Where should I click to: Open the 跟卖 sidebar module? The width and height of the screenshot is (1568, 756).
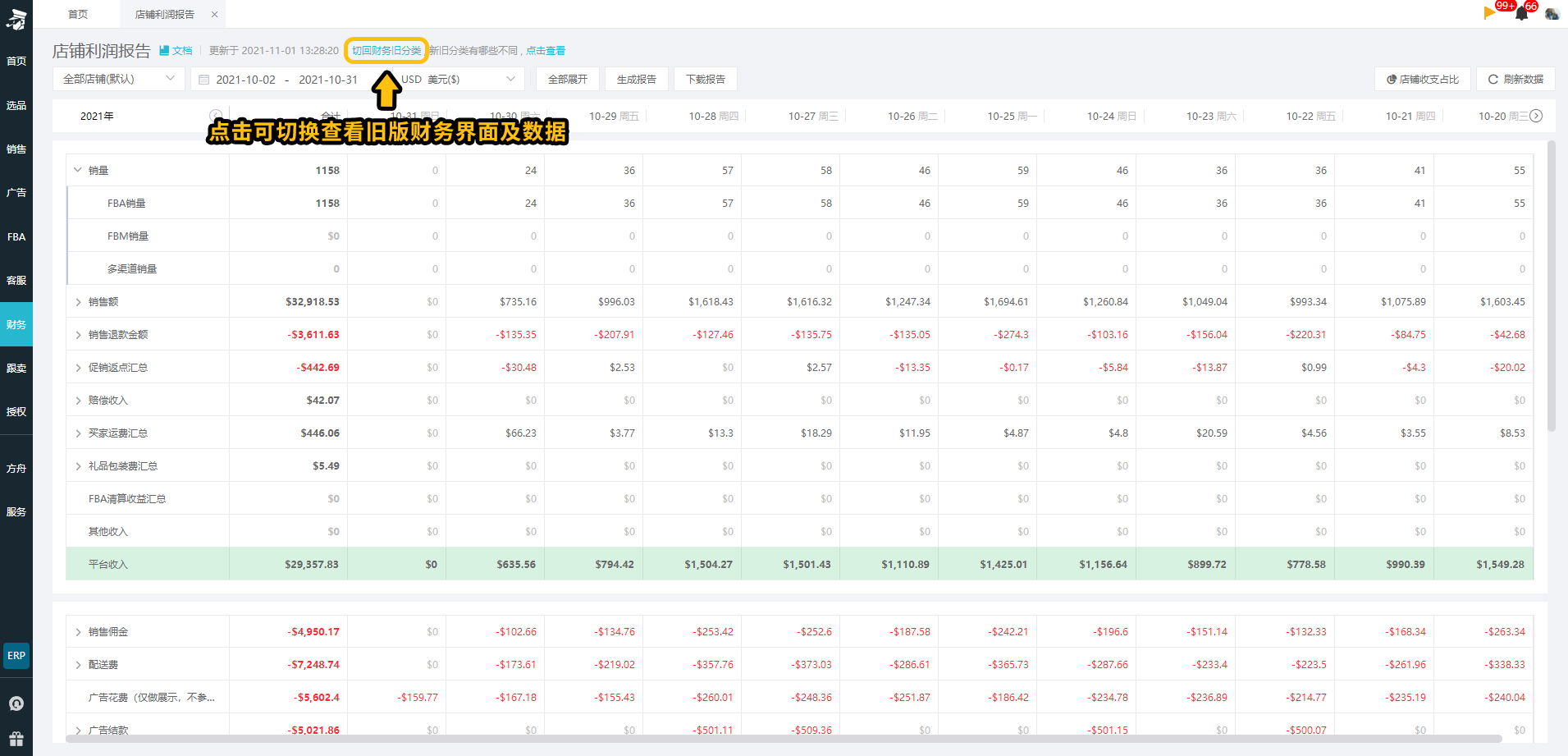(16, 368)
